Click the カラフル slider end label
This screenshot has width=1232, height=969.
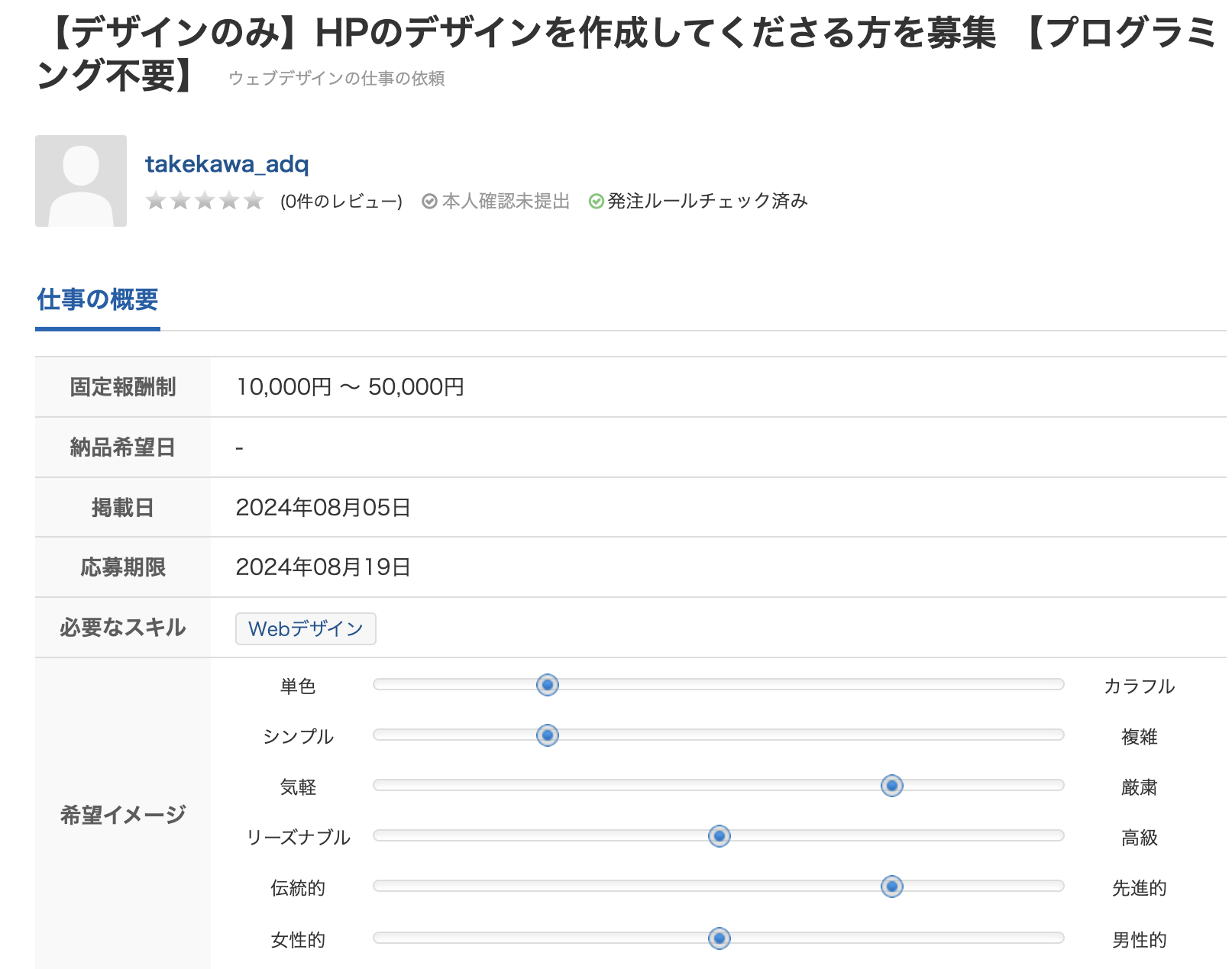pos(1140,686)
